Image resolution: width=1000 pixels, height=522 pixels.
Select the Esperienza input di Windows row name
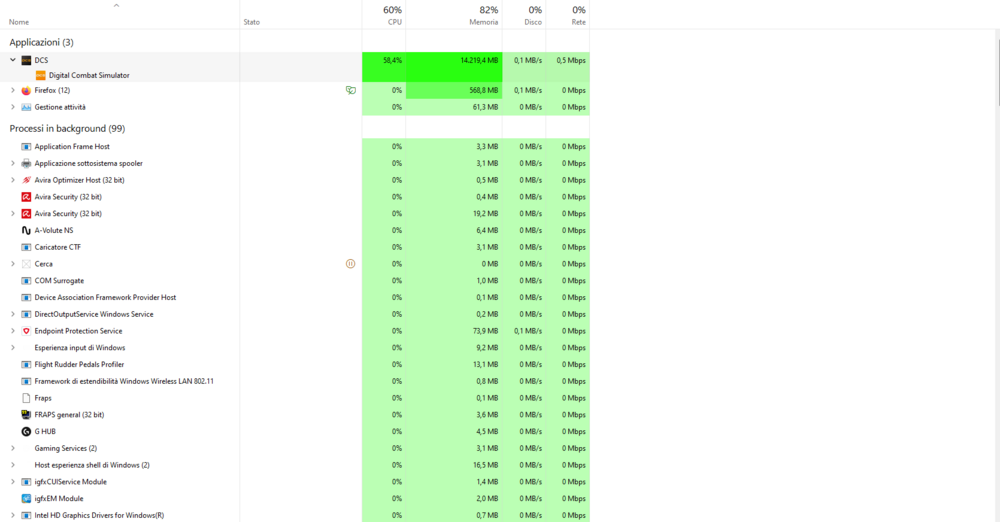(x=80, y=348)
